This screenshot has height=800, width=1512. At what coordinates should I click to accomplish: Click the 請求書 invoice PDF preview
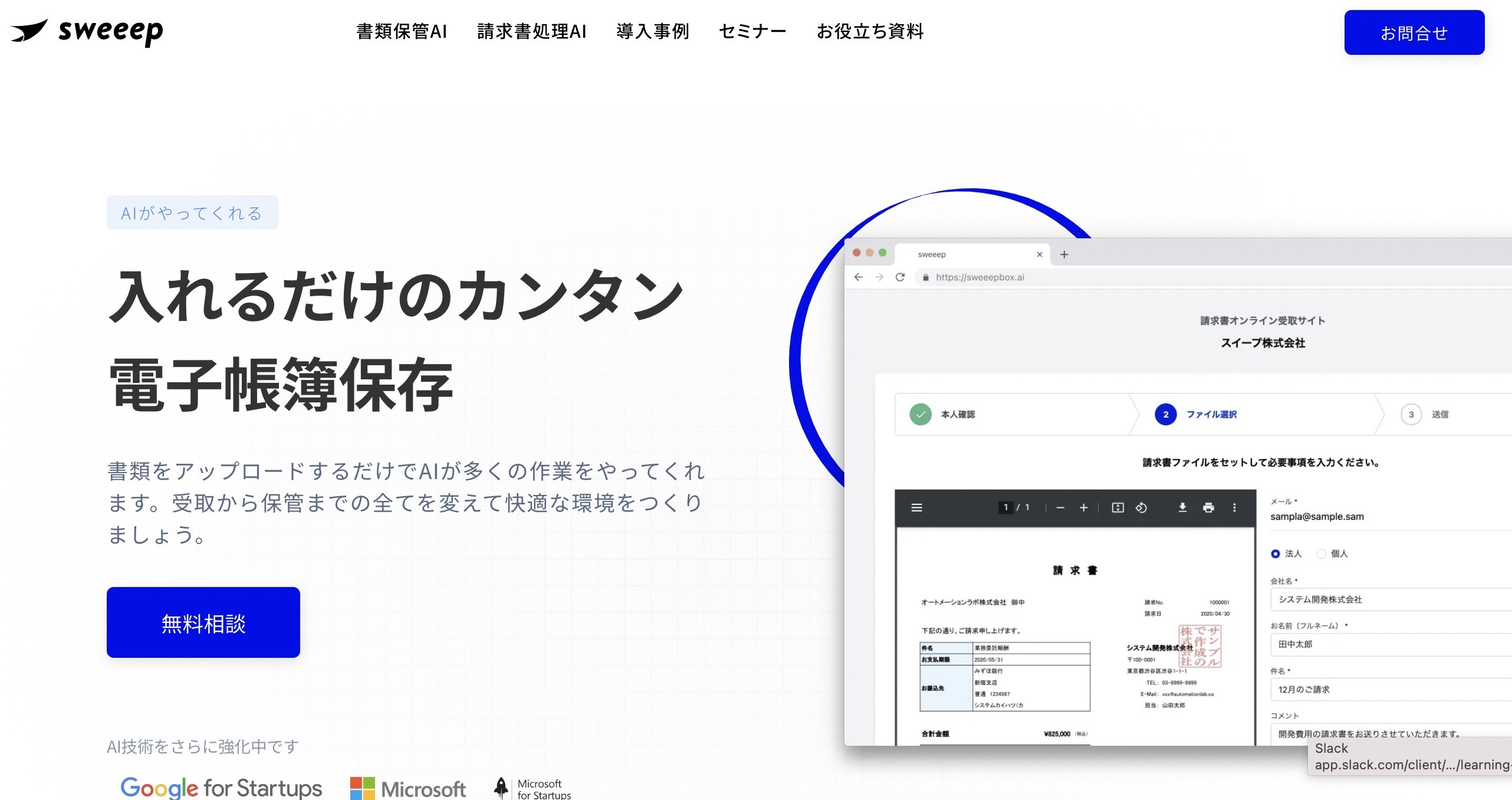pos(1075,637)
